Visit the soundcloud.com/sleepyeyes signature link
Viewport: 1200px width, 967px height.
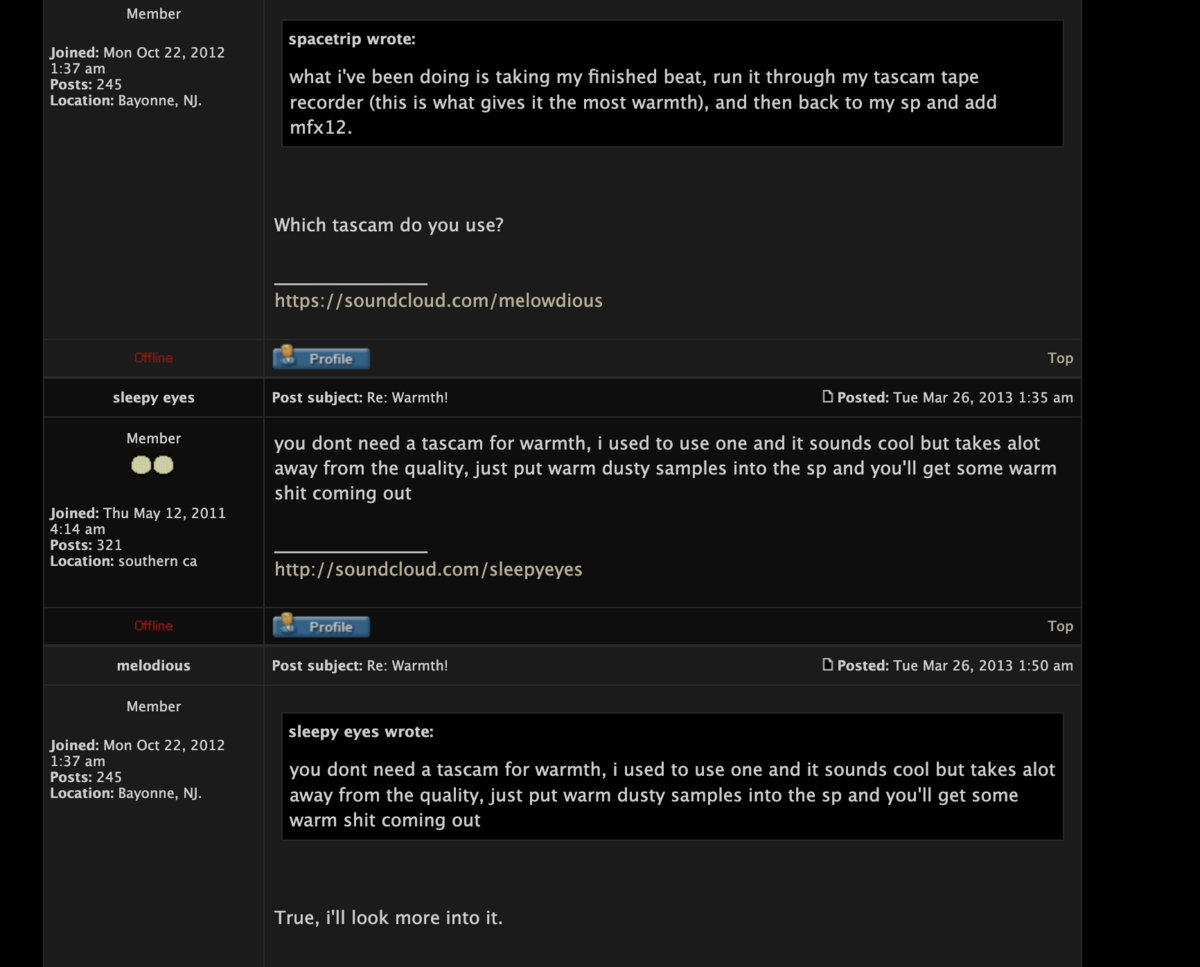[x=428, y=570]
